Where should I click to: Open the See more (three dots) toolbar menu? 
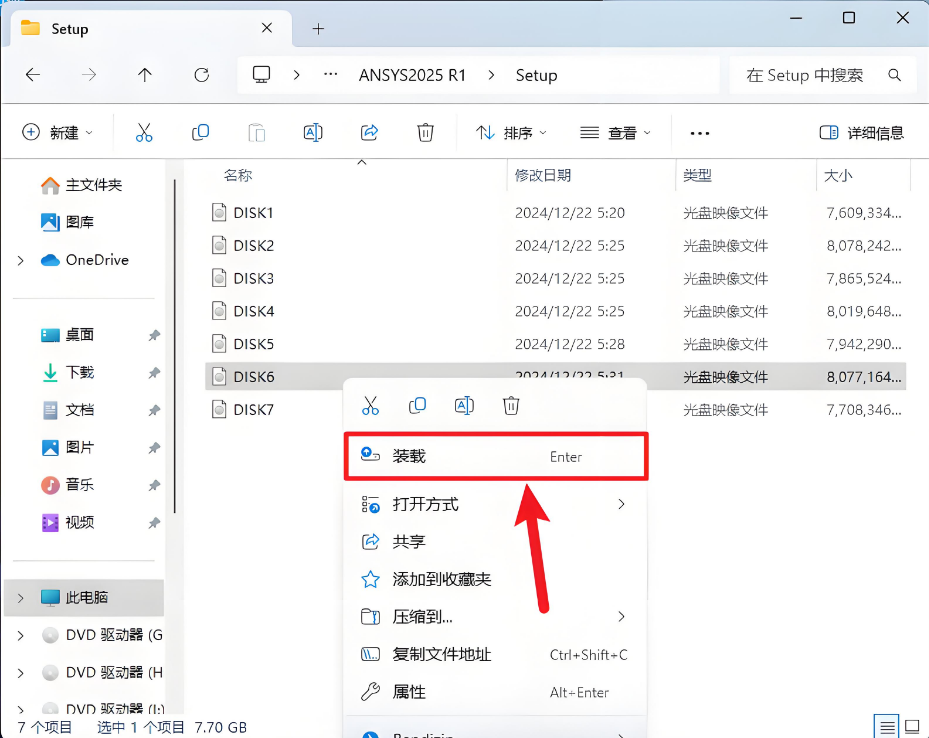[x=700, y=133]
